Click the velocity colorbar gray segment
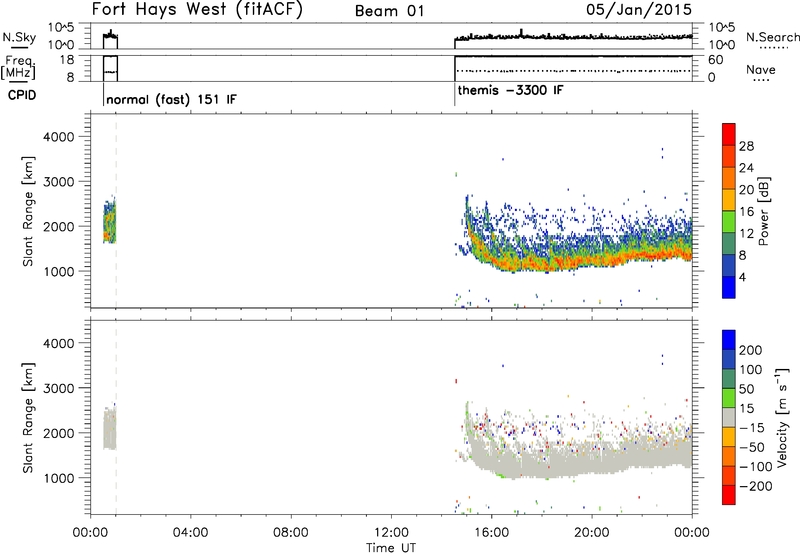The width and height of the screenshot is (800, 554). (729, 417)
